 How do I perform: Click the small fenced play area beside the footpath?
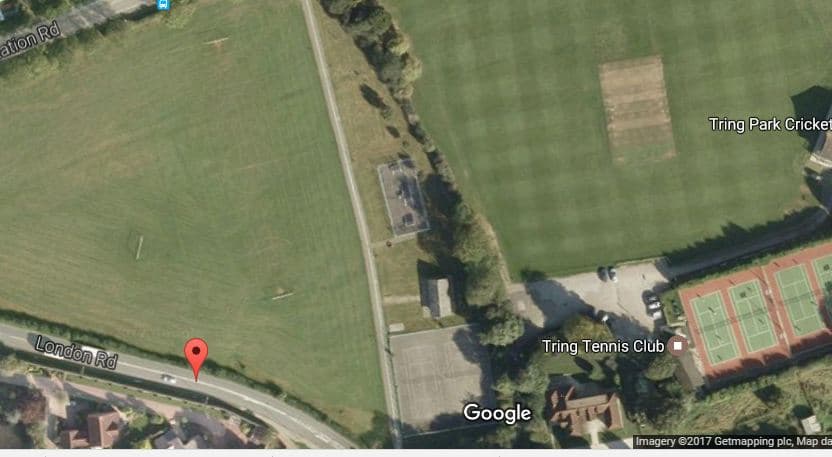tap(403, 198)
